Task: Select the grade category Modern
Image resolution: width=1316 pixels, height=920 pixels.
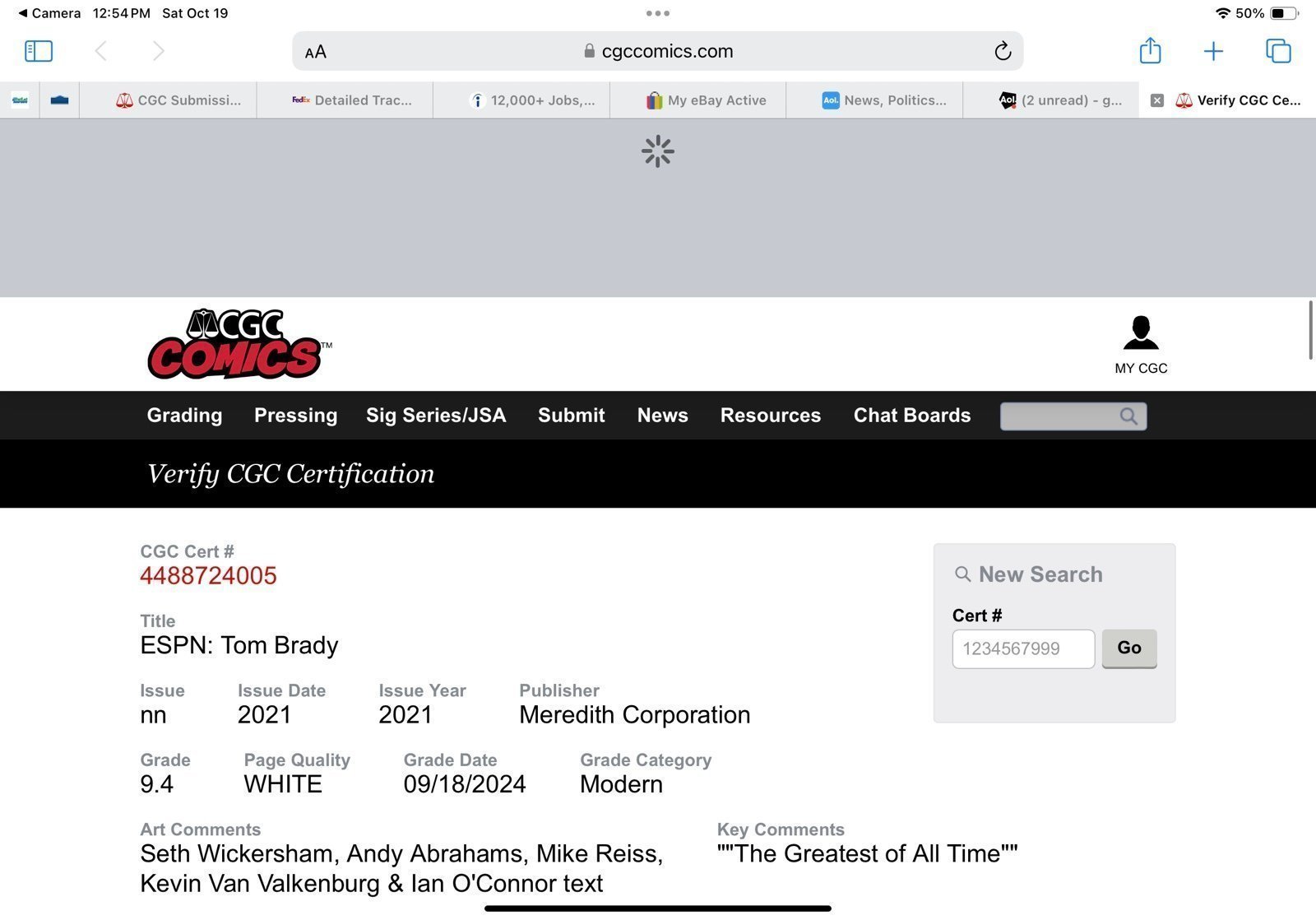Action: (621, 784)
